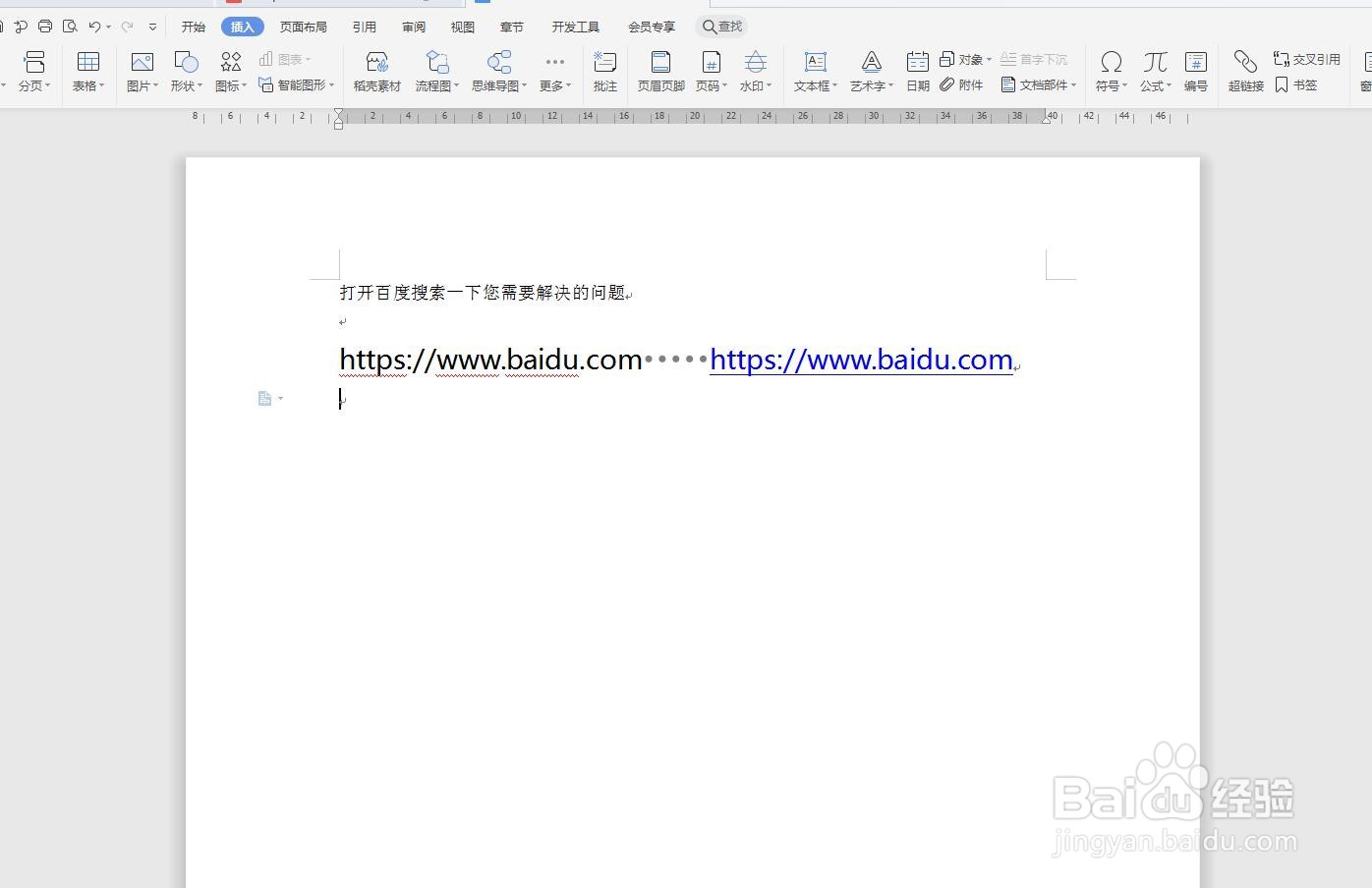
Task: Insert smart graphic (智能图形)
Action: (296, 85)
